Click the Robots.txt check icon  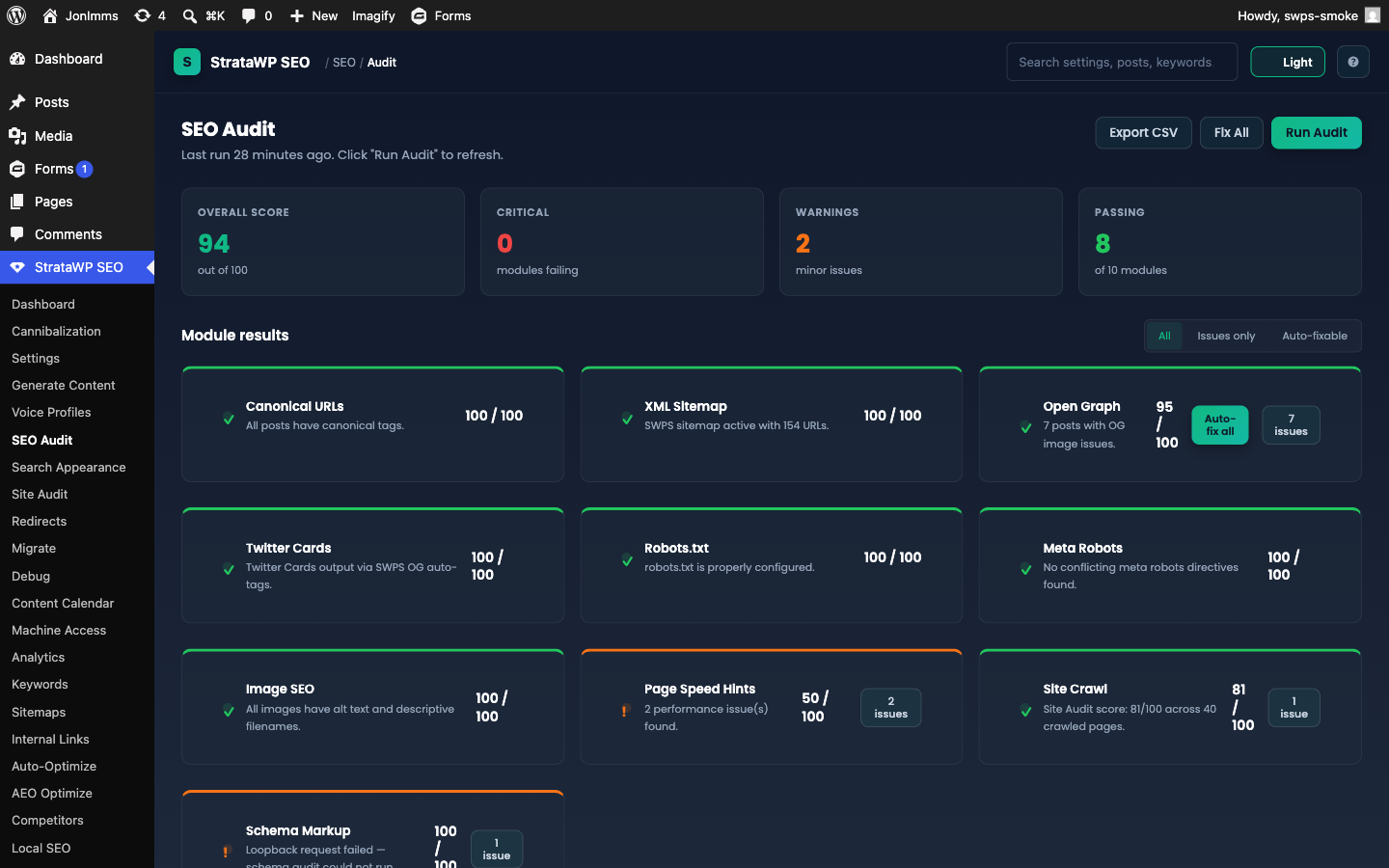point(627,560)
